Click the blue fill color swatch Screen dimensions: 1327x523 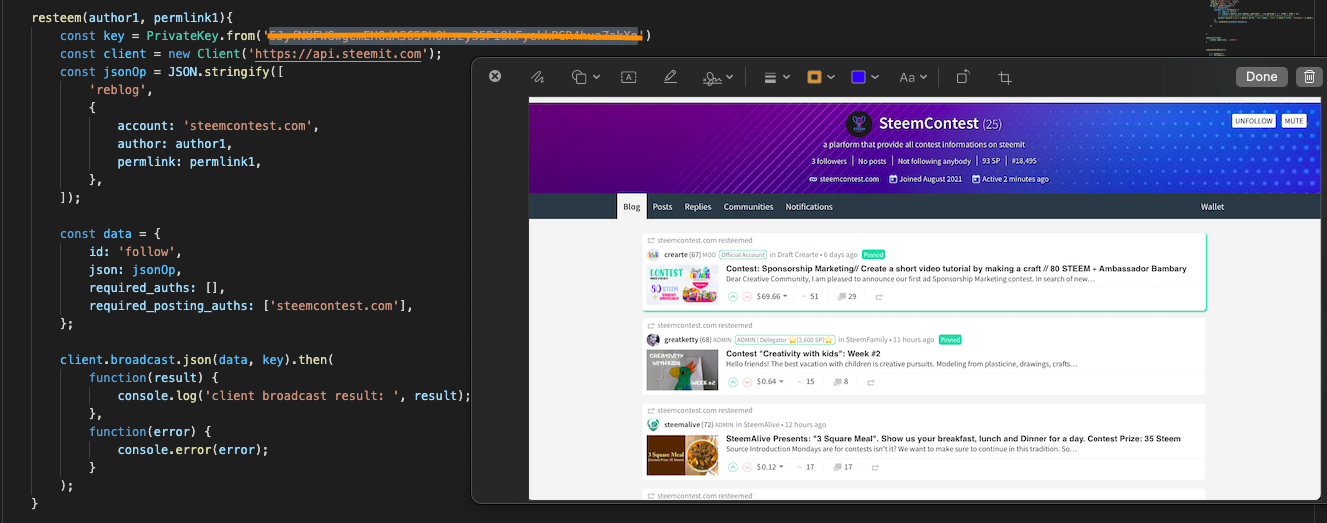tap(858, 77)
